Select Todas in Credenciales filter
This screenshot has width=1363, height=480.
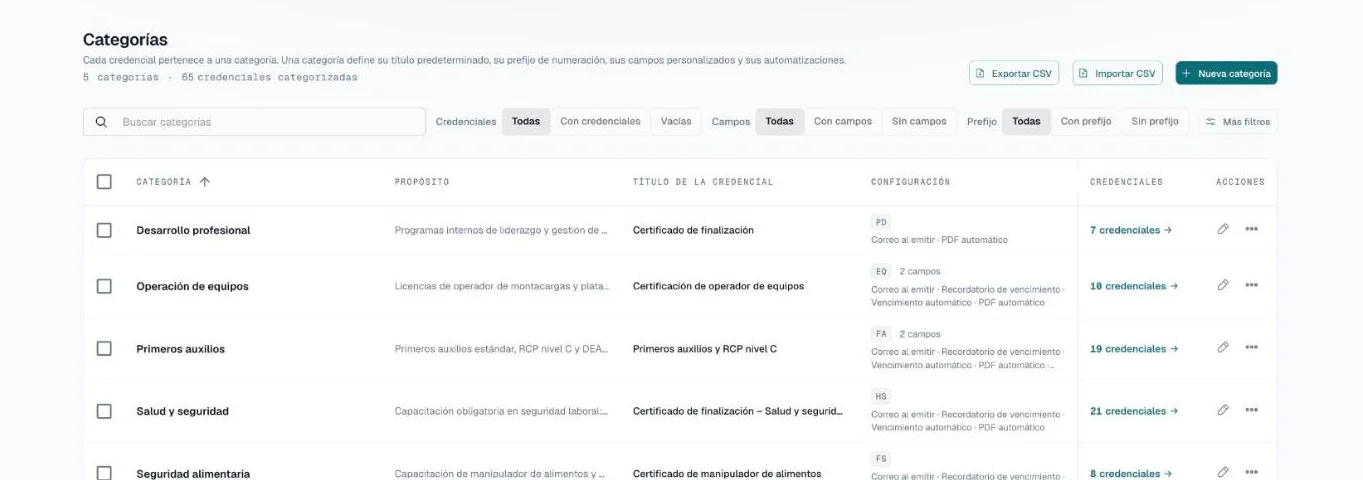pyautogui.click(x=526, y=122)
